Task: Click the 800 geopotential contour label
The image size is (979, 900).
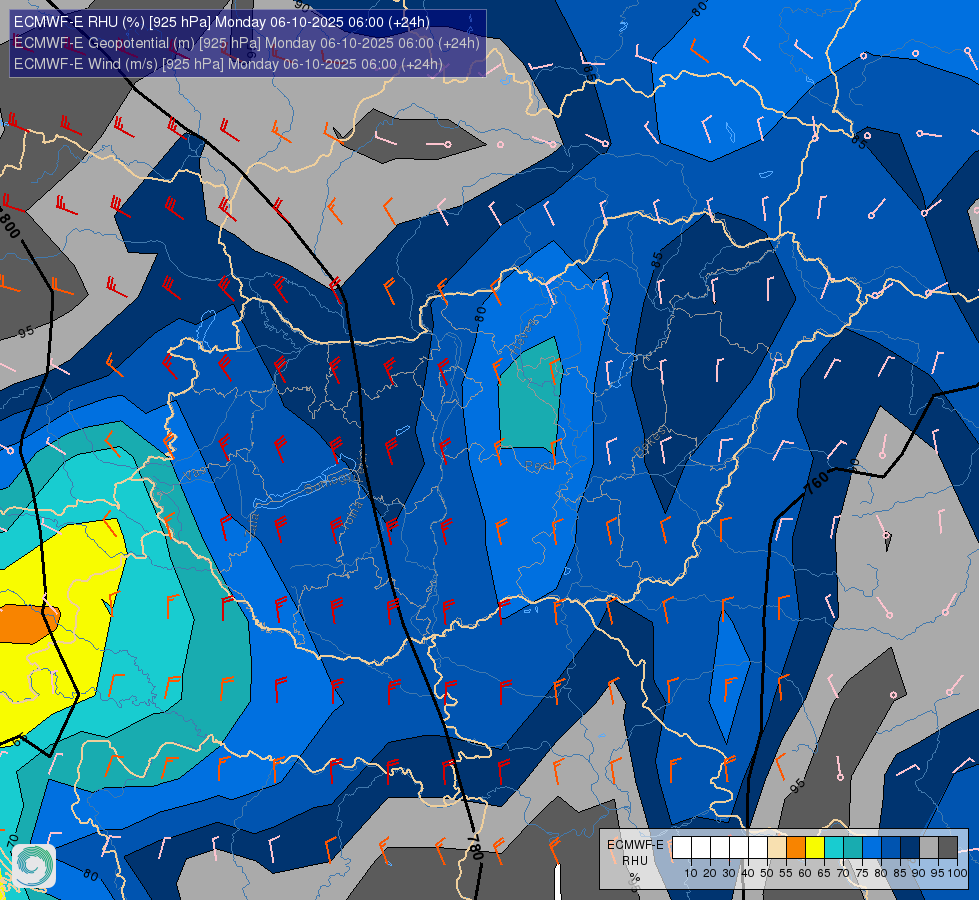Action: point(11,226)
